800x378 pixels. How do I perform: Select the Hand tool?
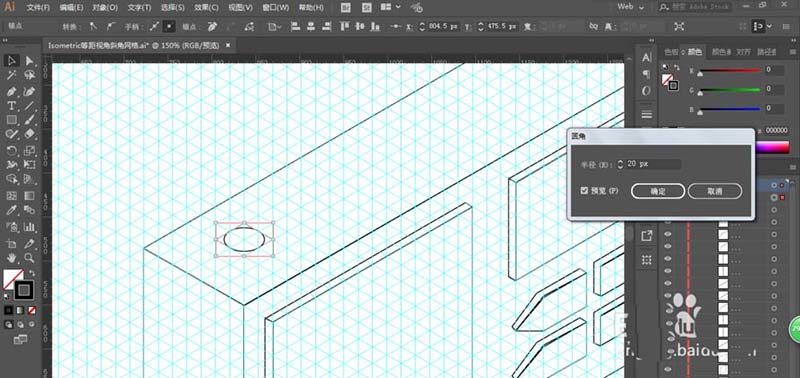(11, 258)
